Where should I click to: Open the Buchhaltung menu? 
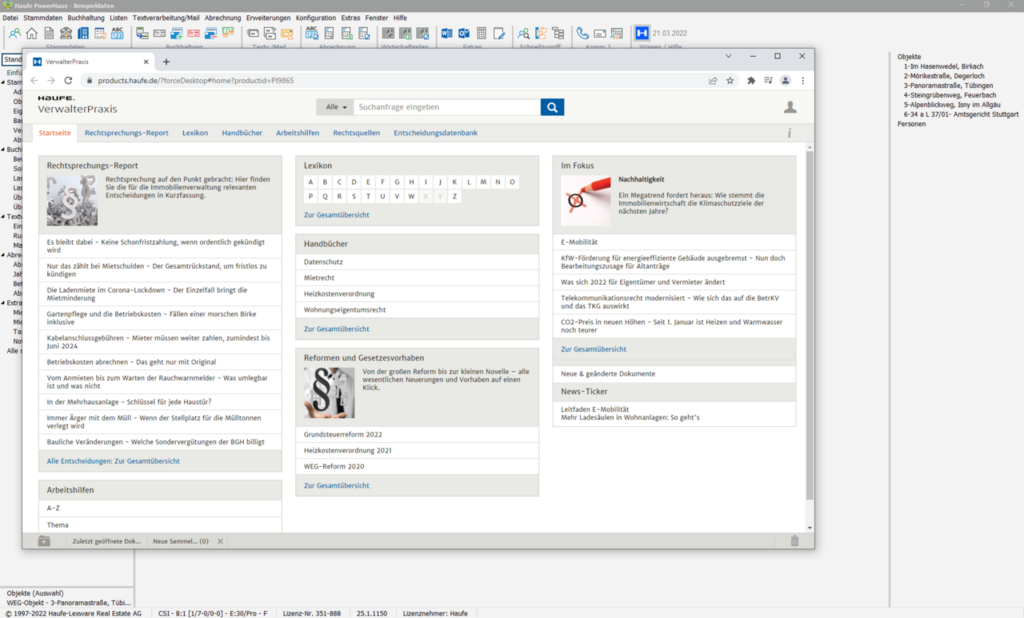[86, 18]
